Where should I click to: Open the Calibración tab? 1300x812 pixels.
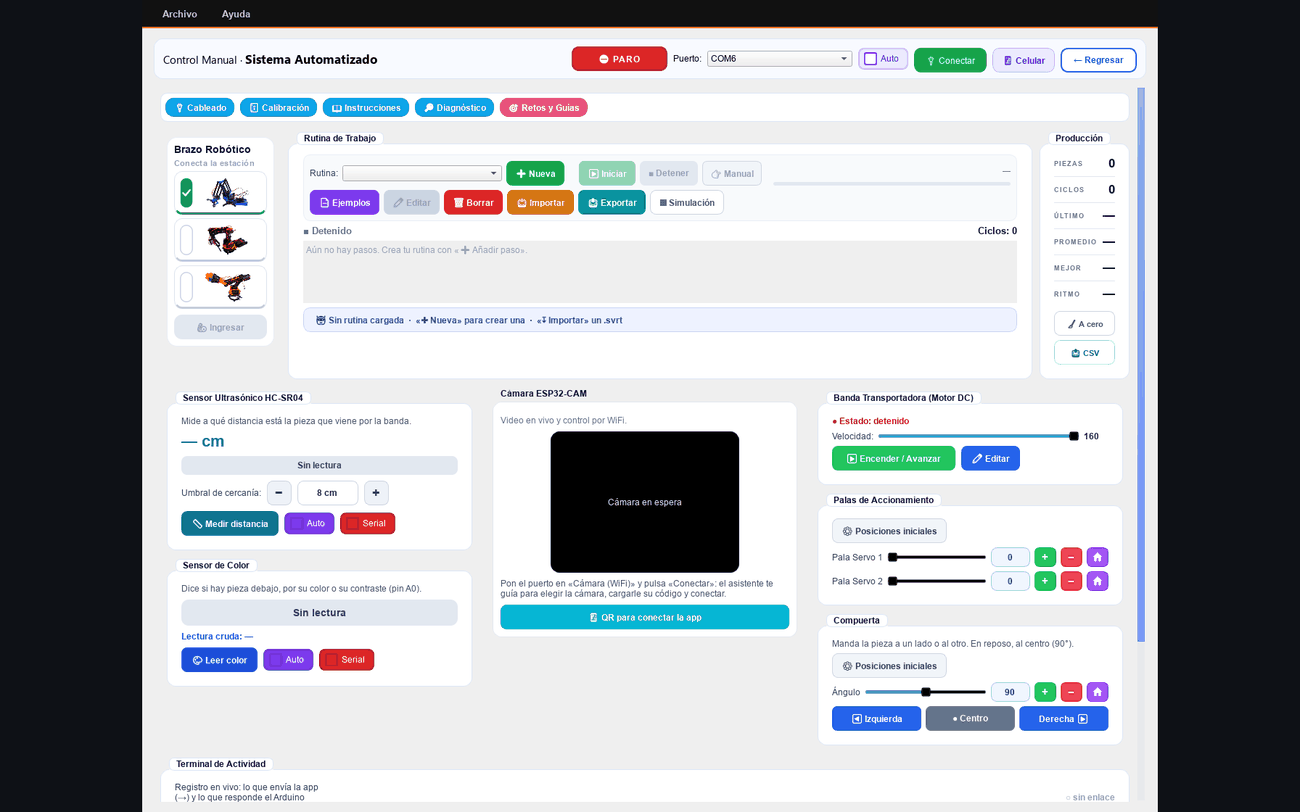278,107
